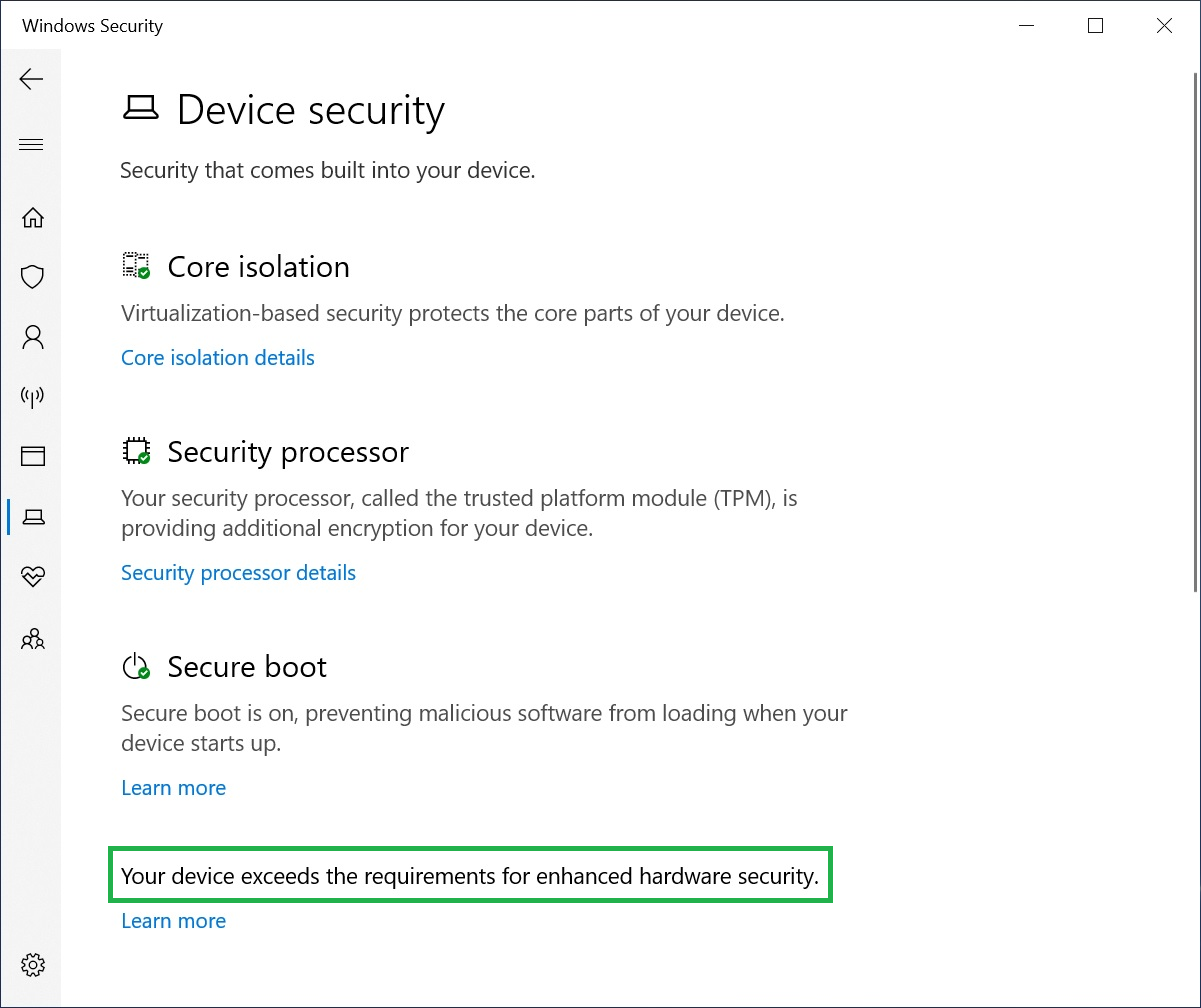
Task: Expand the navigation sidebar with hamburger menu
Action: pyautogui.click(x=31, y=144)
